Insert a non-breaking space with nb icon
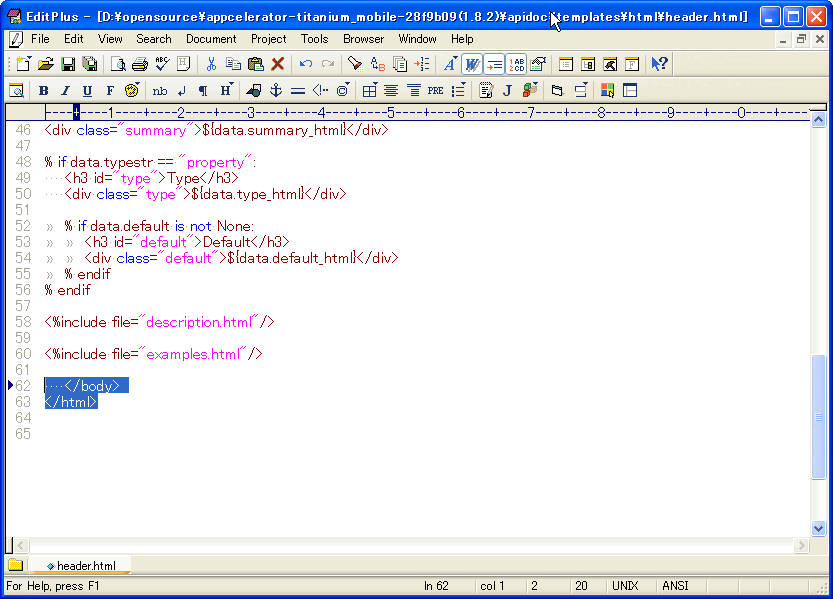833x599 pixels. tap(159, 91)
